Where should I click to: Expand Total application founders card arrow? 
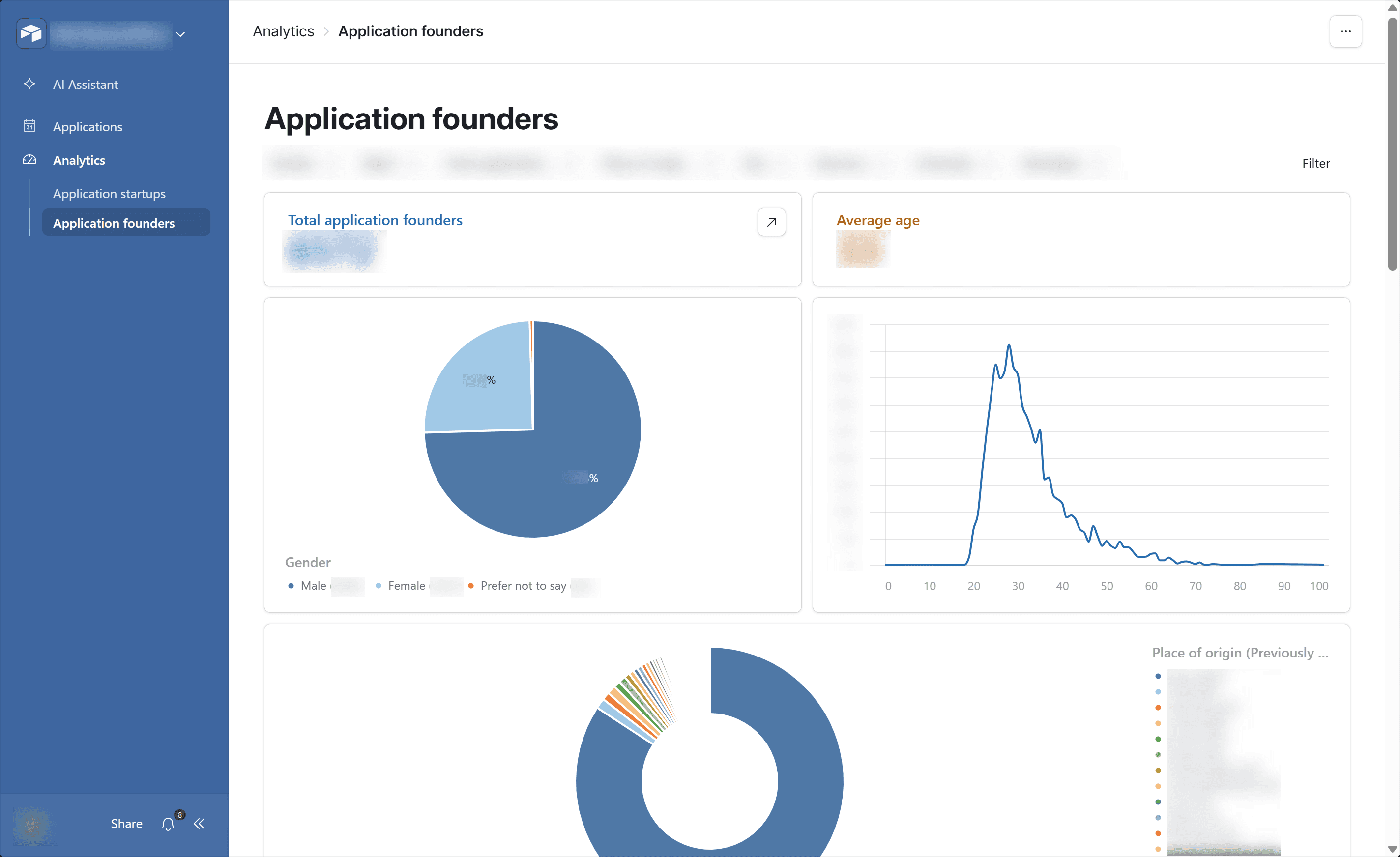click(772, 222)
